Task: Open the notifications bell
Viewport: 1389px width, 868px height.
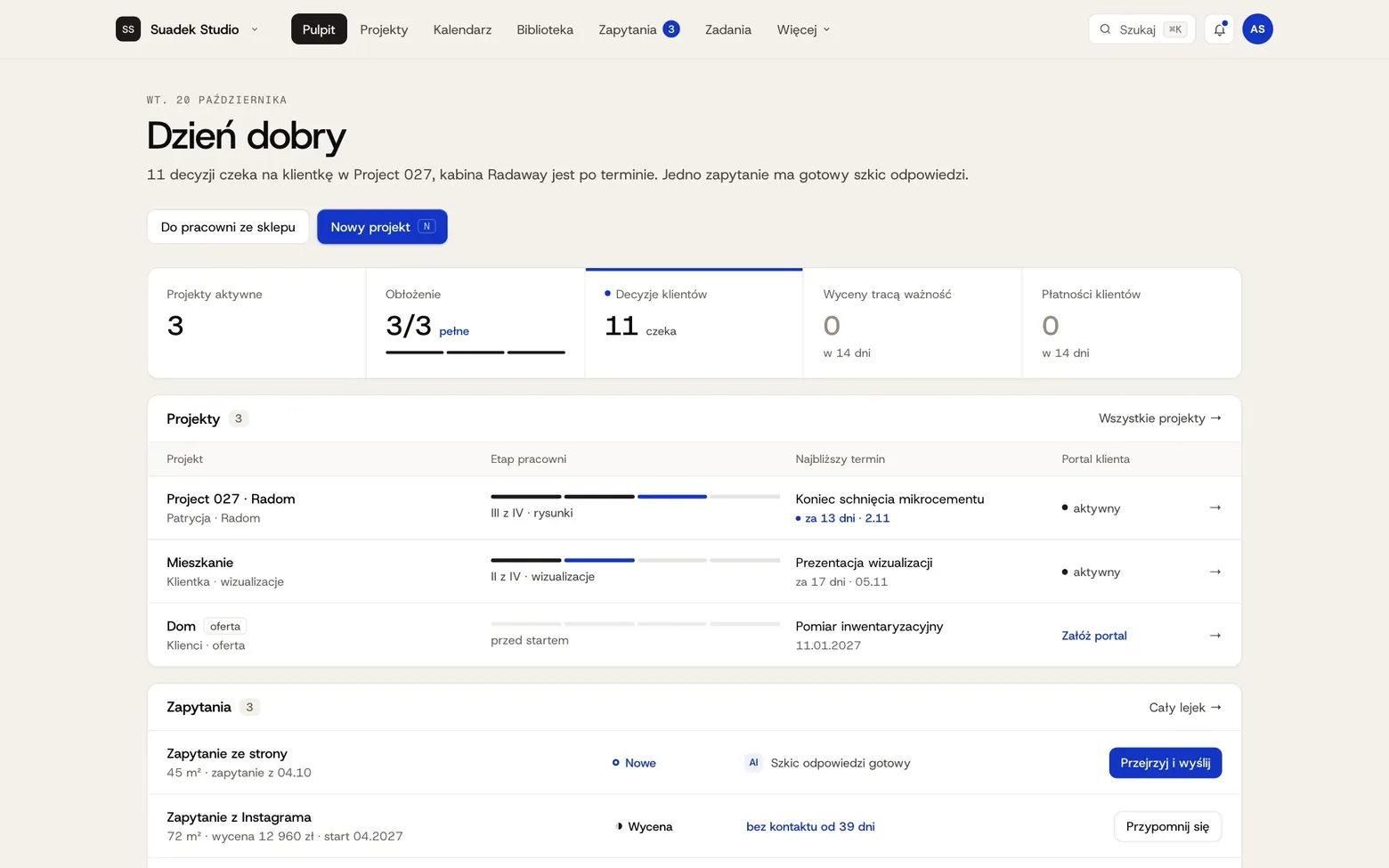Action: click(x=1219, y=29)
